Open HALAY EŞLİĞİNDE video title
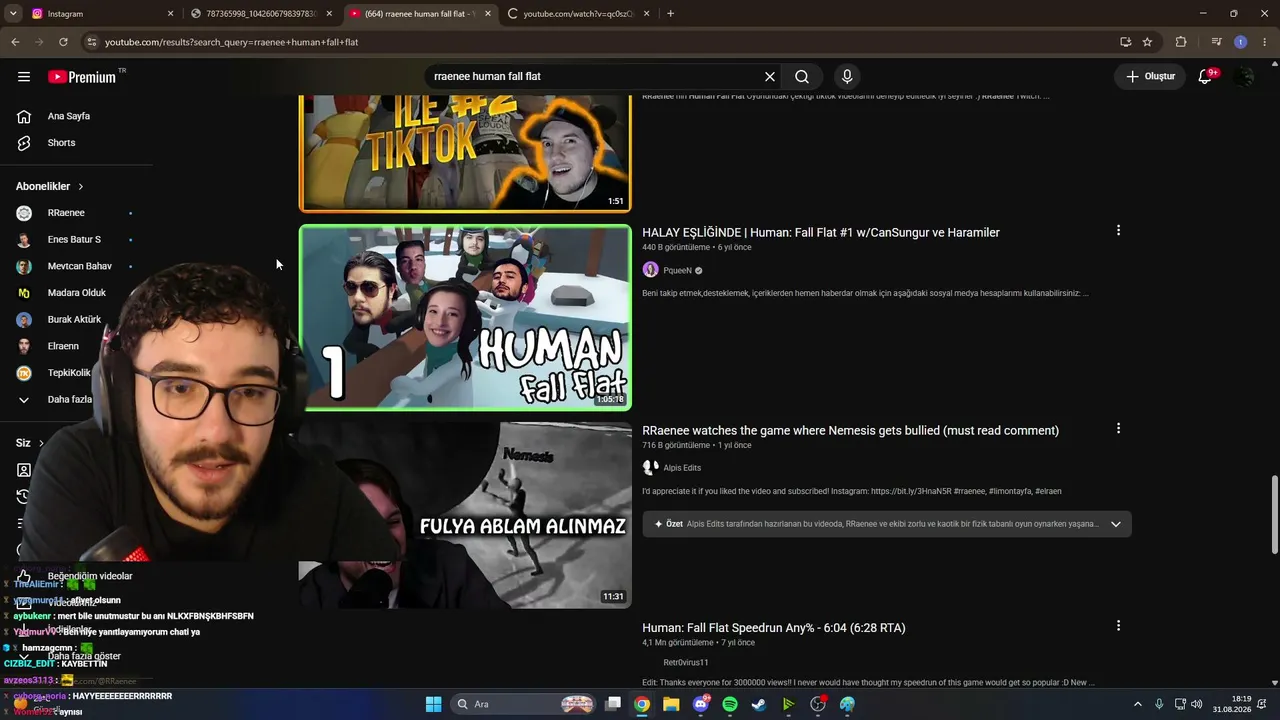Viewport: 1280px width, 720px height. 821,233
